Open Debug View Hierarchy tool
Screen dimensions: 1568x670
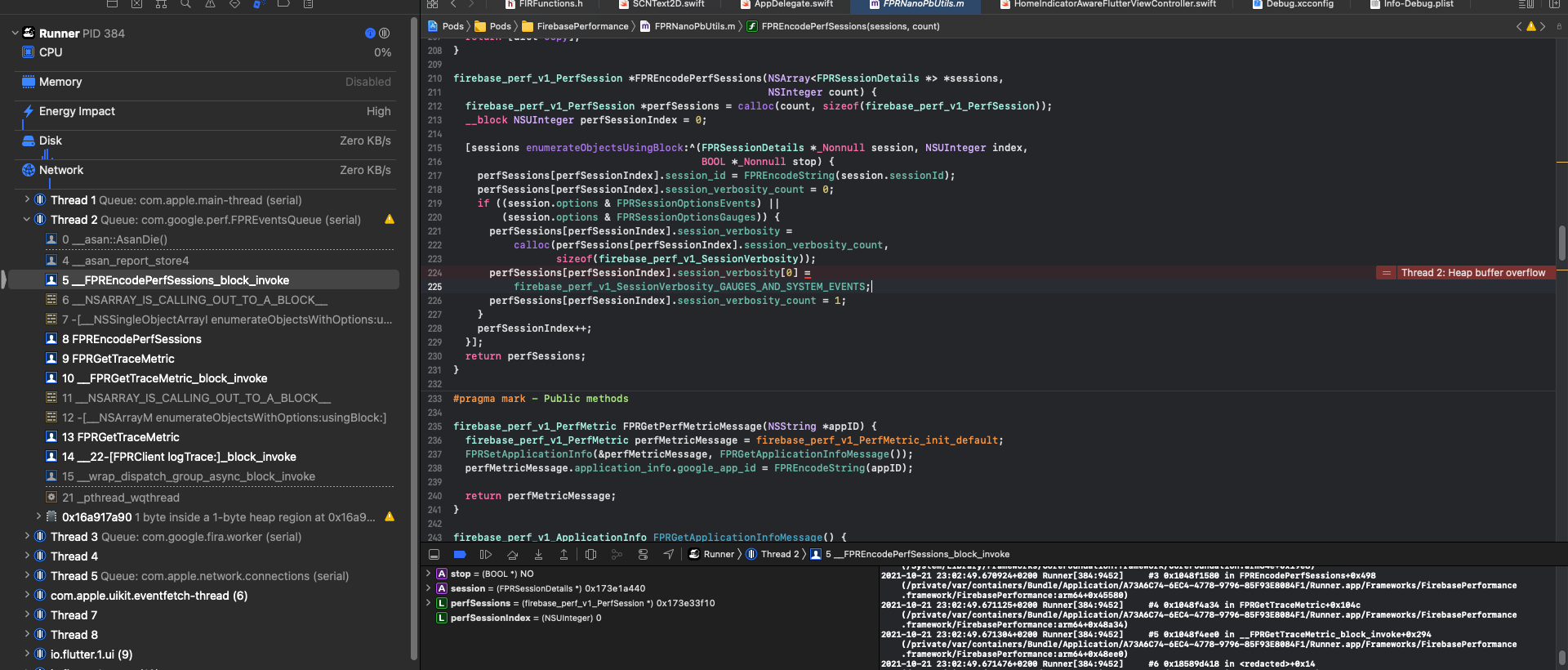tap(590, 554)
